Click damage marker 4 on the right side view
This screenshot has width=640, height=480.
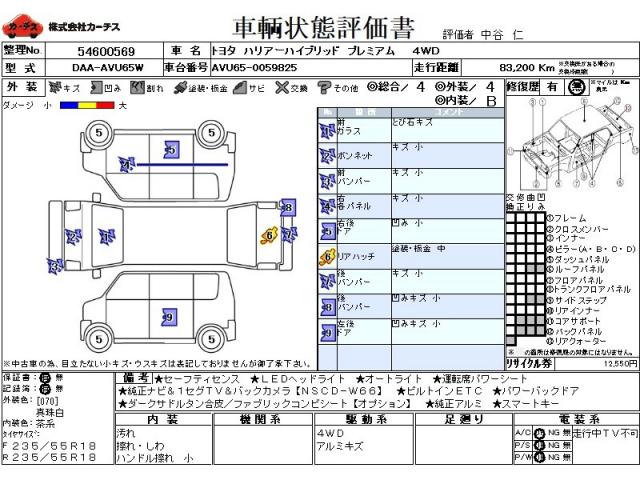point(127,165)
